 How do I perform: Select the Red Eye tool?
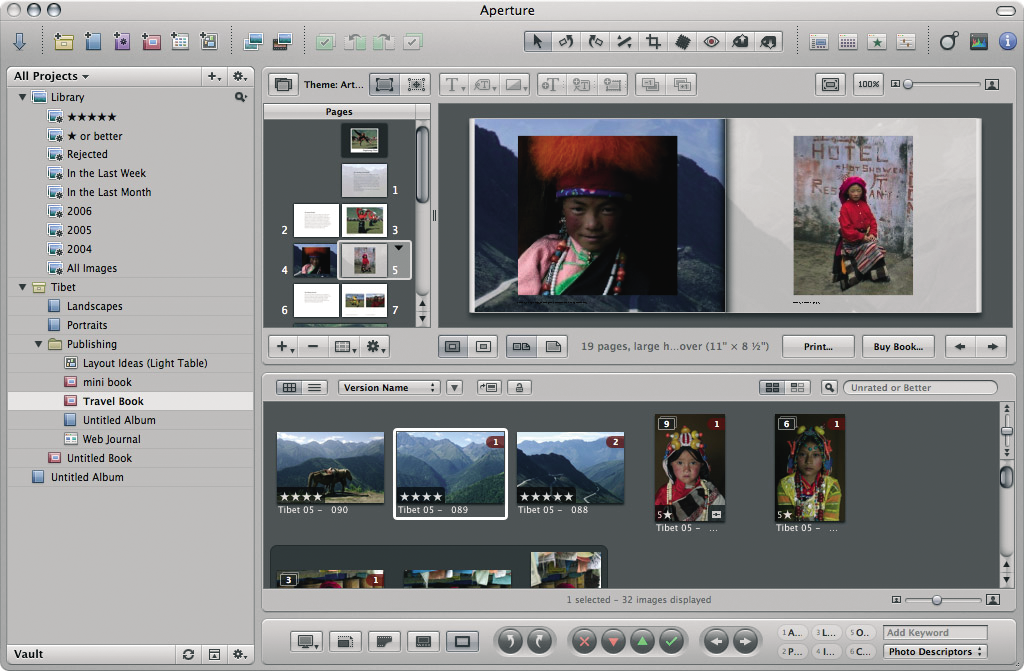(711, 42)
